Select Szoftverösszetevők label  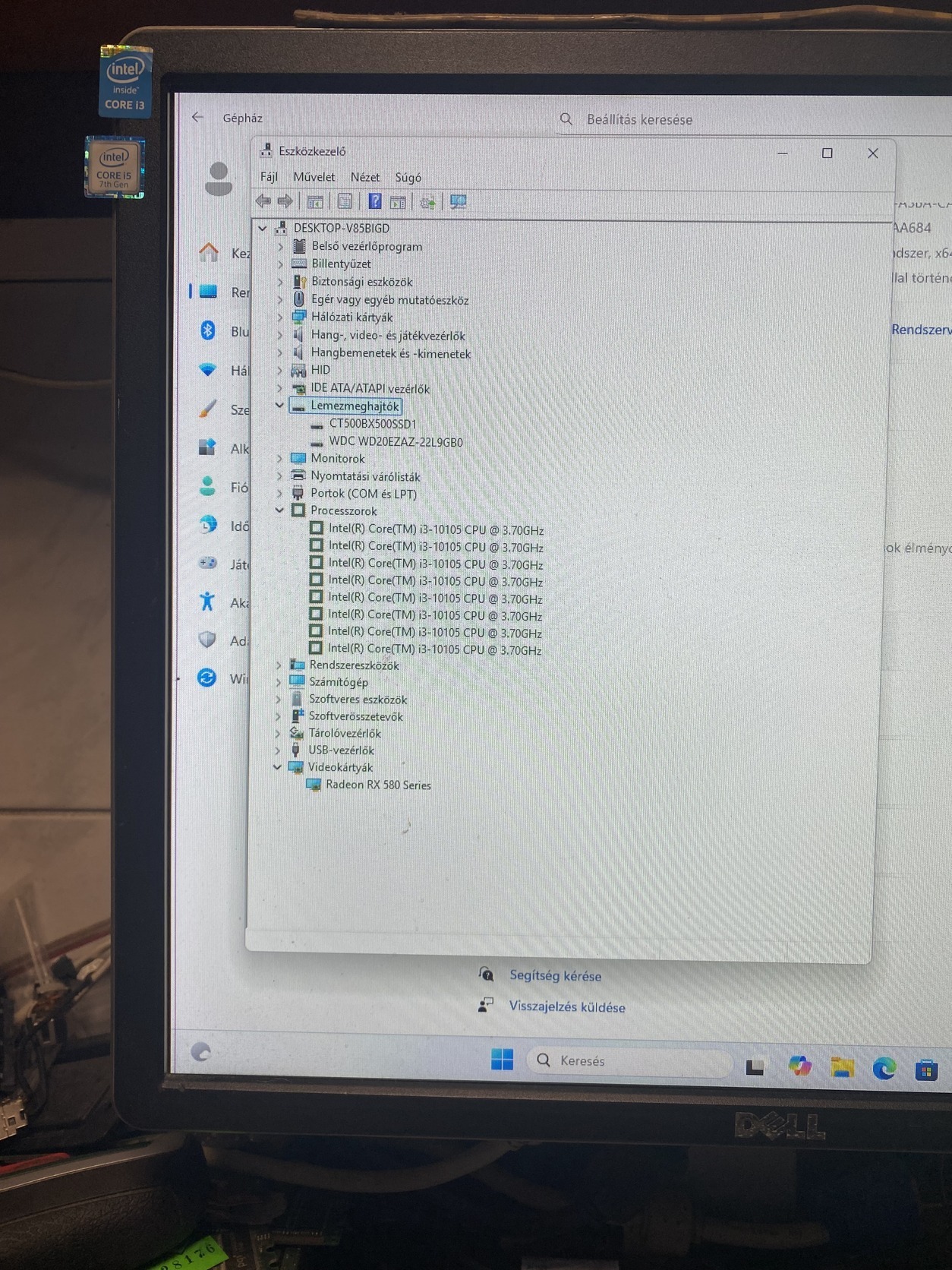[x=355, y=716]
